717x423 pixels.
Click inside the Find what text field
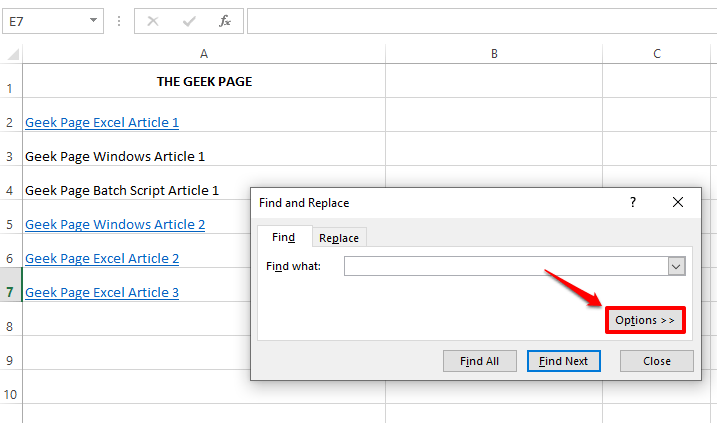click(x=505, y=266)
